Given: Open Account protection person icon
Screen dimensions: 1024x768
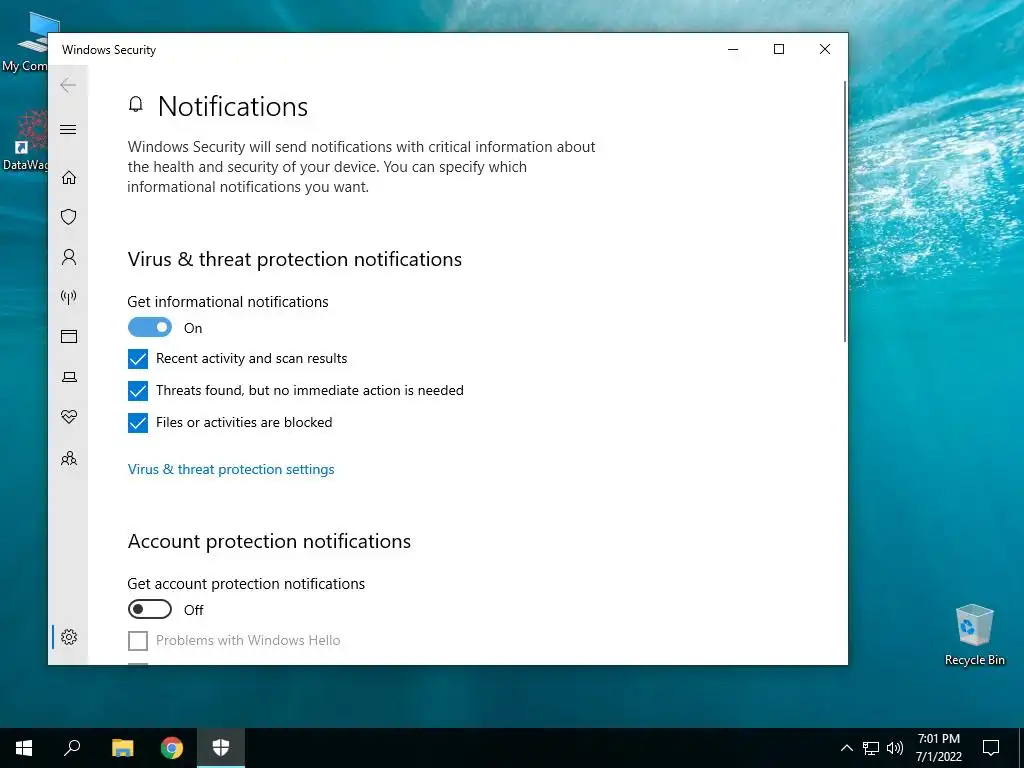Looking at the screenshot, I should coord(69,257).
